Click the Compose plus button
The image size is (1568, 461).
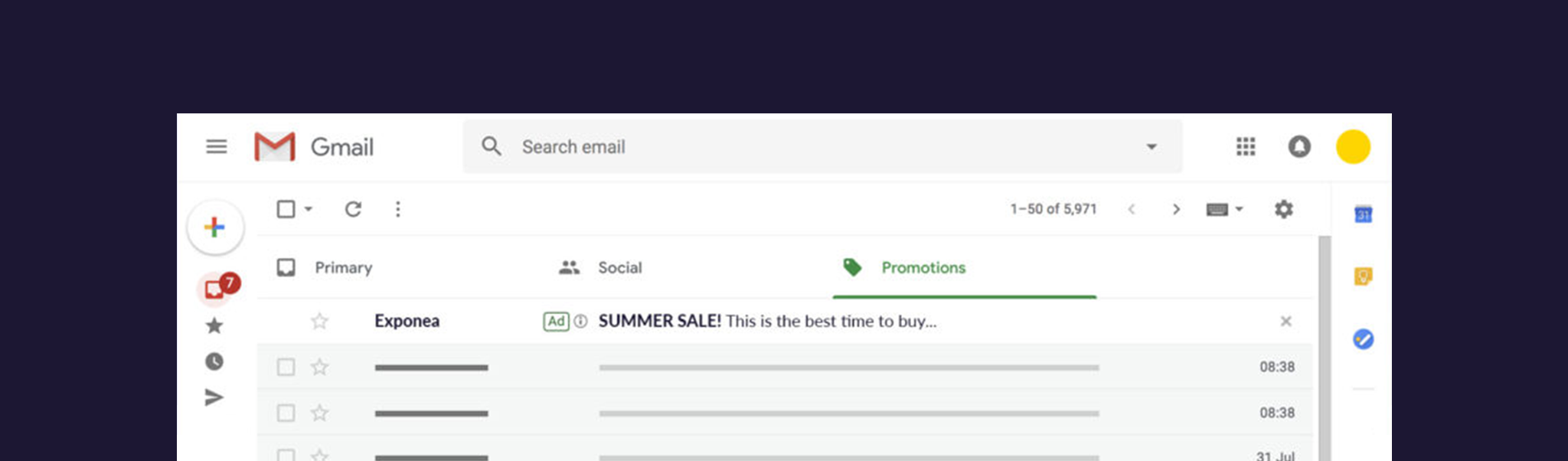tap(215, 227)
